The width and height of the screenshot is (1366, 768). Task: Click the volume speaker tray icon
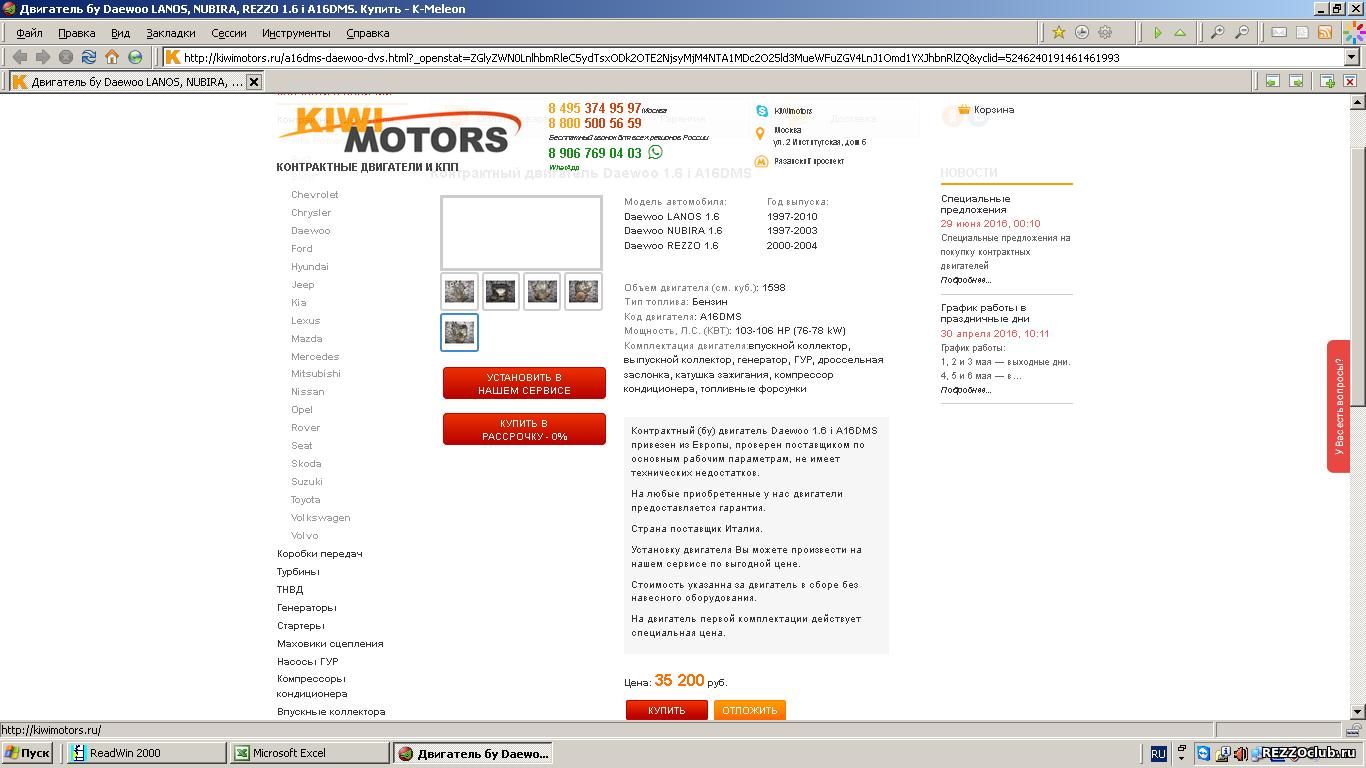[1241, 753]
